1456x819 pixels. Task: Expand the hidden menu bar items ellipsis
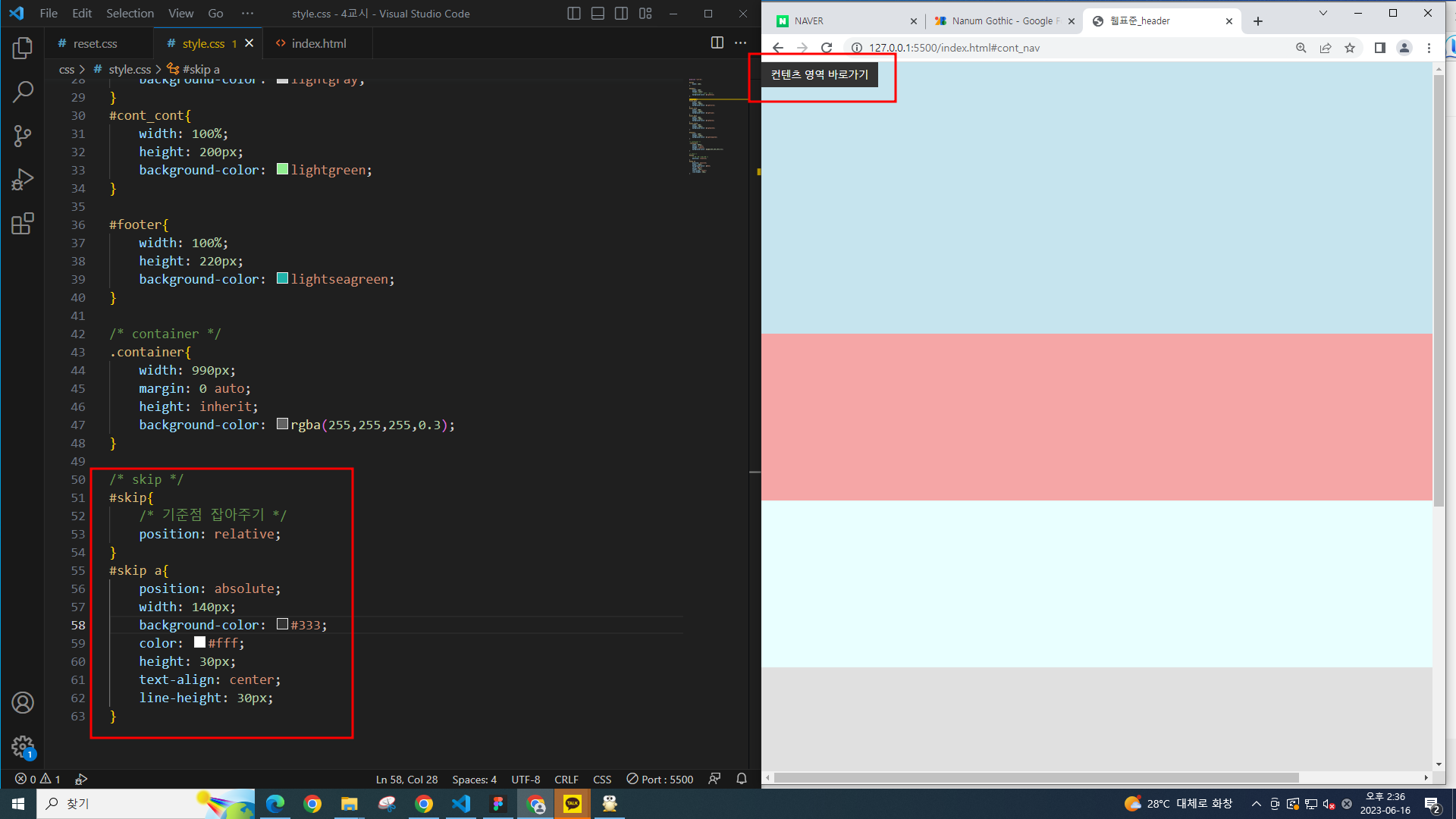tap(247, 14)
